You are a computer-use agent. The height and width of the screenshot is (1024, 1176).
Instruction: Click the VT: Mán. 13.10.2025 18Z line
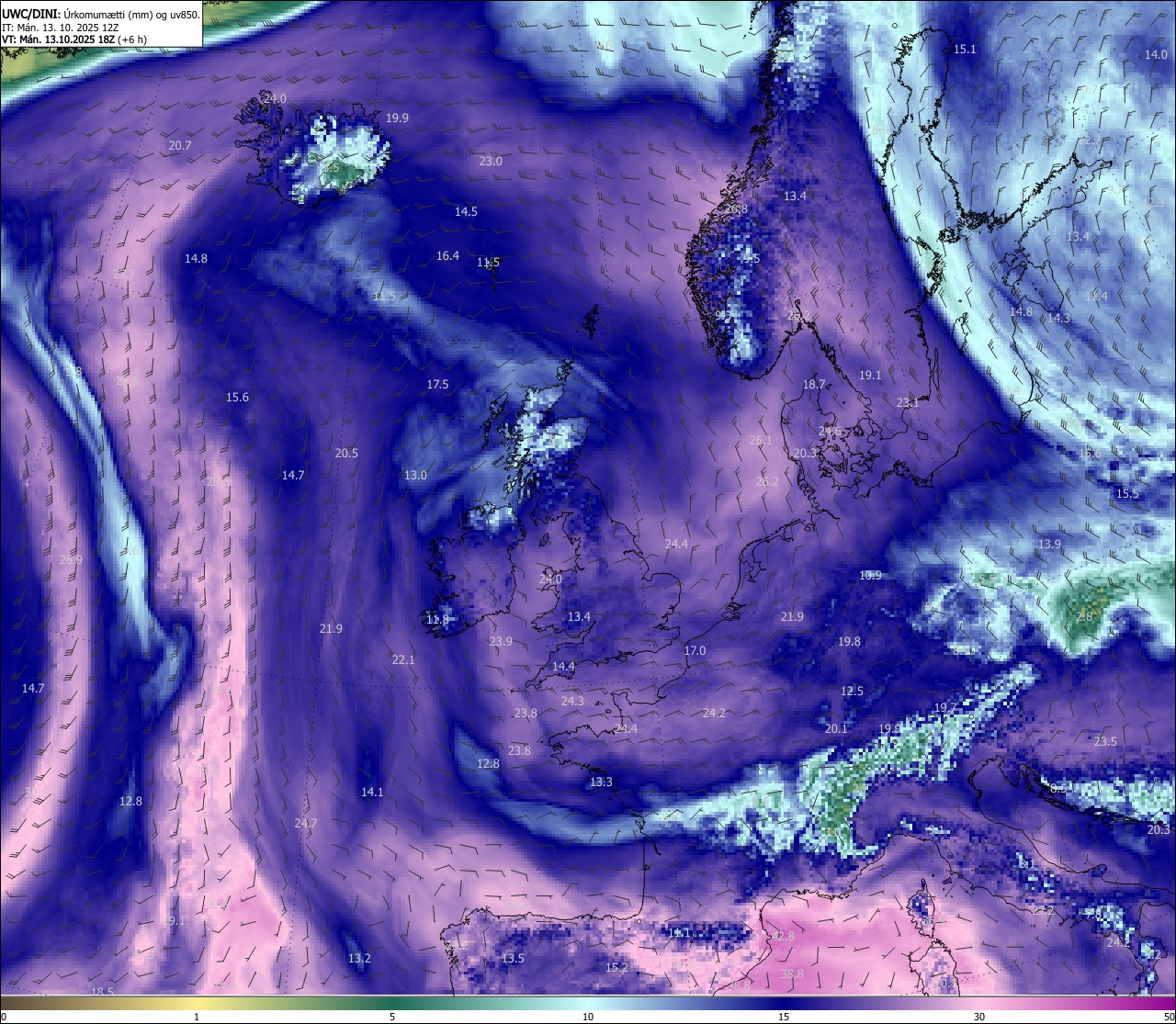[74, 39]
